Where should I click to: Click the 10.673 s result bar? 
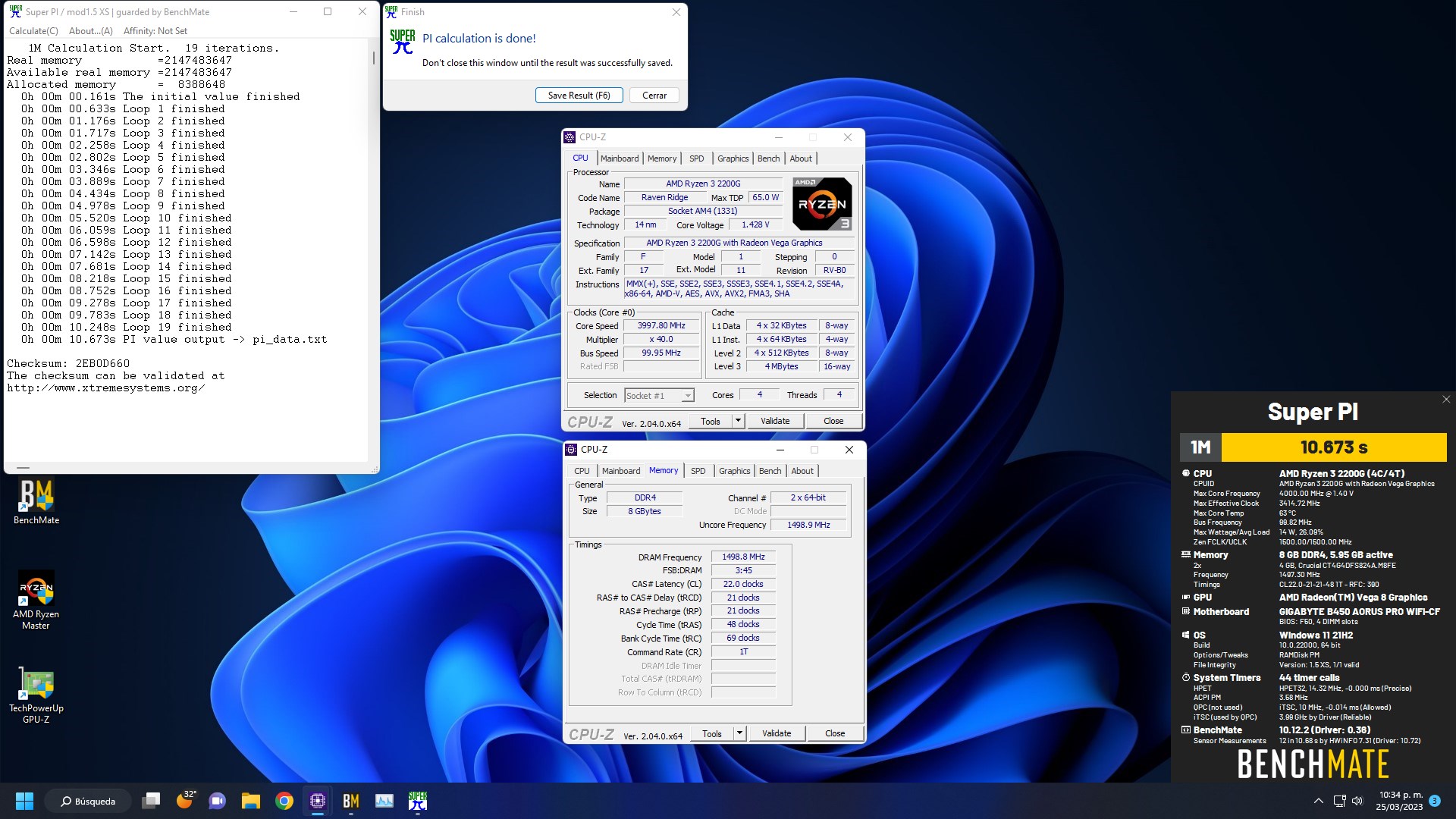click(1334, 447)
